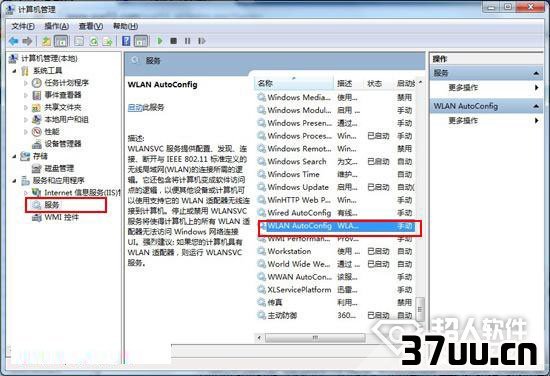This screenshot has height=376, width=550.
Task: Click the blue Help question mark icon
Action: click(126, 41)
